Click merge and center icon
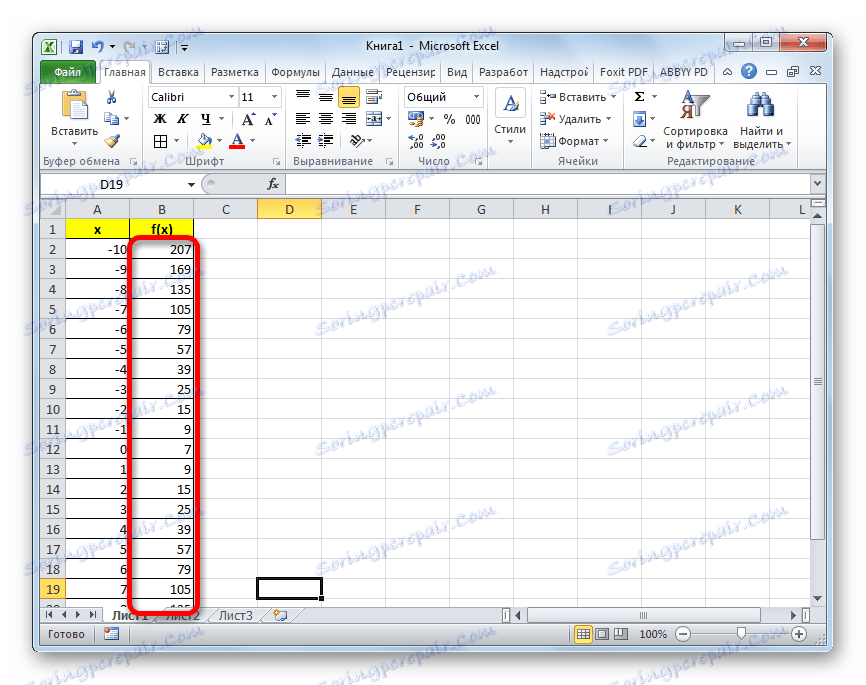The height and width of the screenshot is (685, 866). pos(374,119)
